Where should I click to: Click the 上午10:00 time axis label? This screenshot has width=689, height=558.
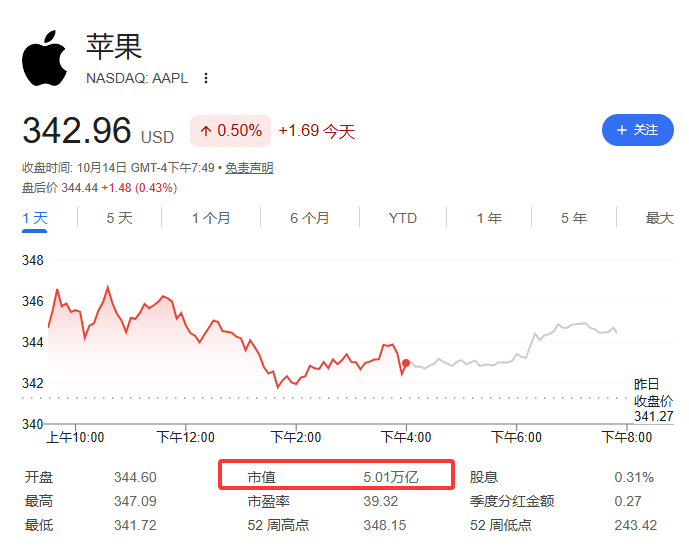coord(75,437)
